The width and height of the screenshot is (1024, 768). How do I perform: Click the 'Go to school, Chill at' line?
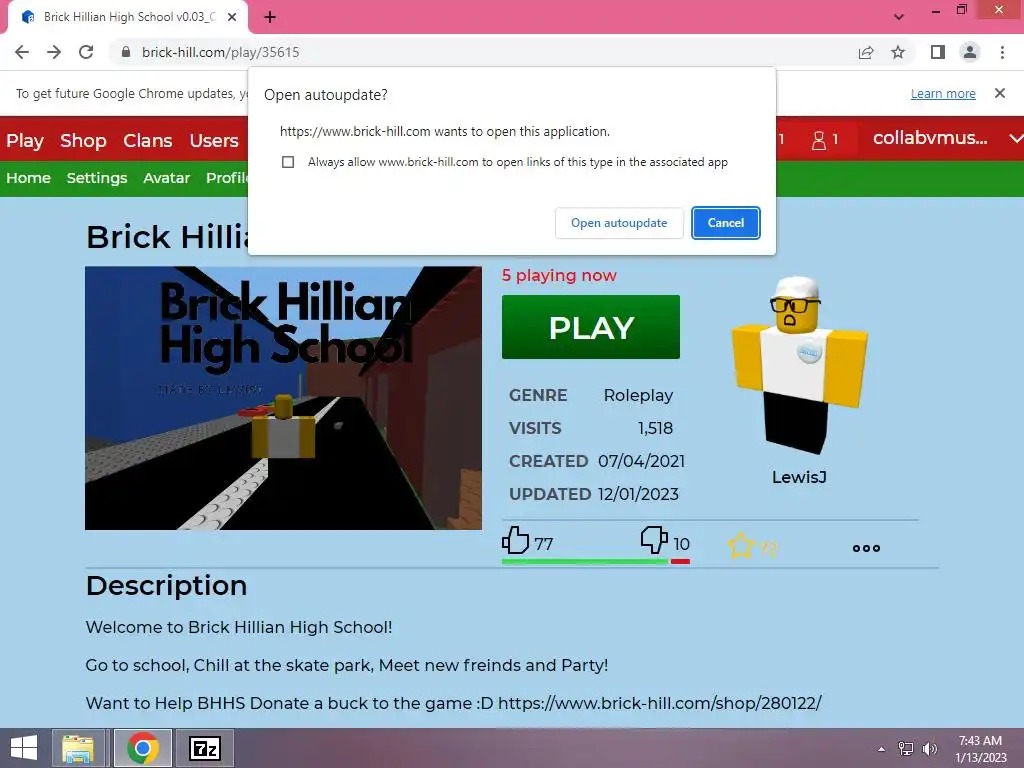(347, 665)
